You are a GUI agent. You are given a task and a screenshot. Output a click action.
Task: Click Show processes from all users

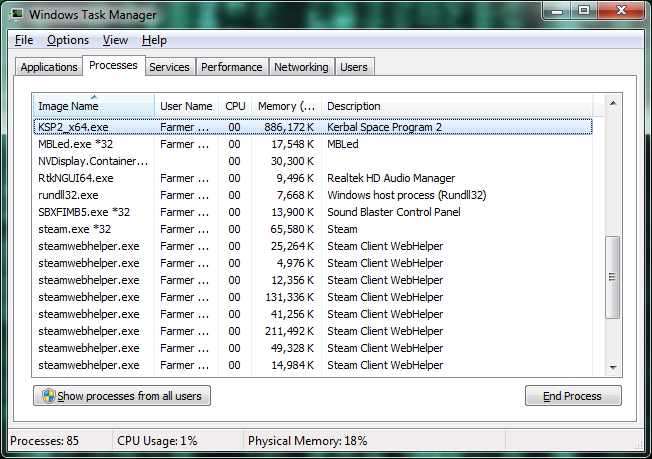coord(122,396)
